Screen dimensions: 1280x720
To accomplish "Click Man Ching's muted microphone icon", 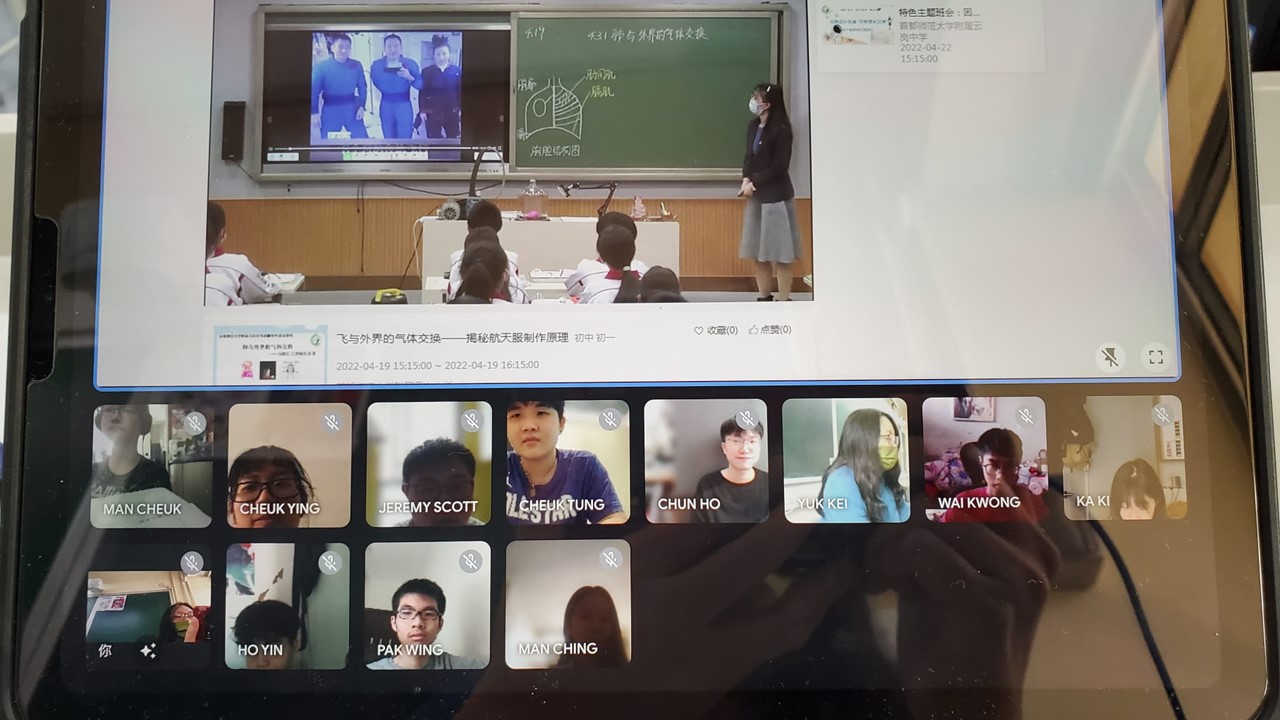I will click(610, 559).
